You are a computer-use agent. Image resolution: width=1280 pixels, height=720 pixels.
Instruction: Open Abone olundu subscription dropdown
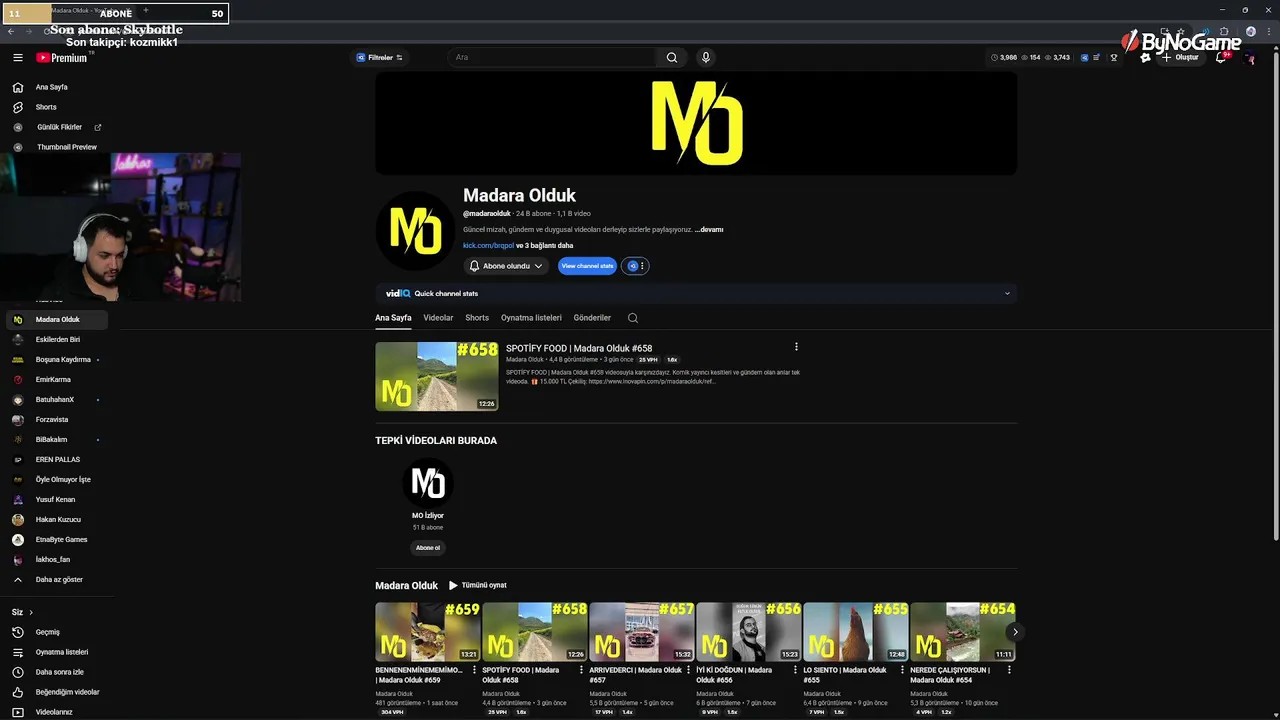tap(507, 266)
